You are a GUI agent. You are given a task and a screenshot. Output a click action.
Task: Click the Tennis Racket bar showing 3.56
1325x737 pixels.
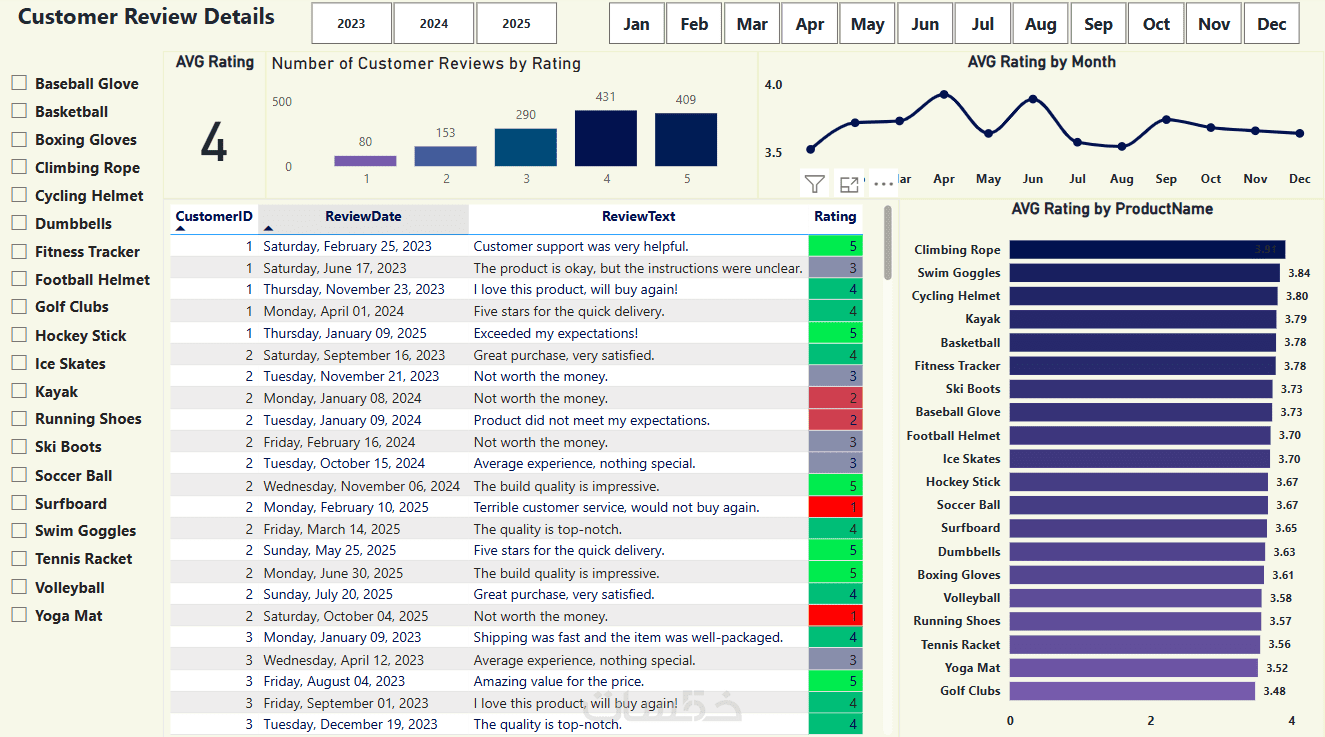click(1135, 644)
